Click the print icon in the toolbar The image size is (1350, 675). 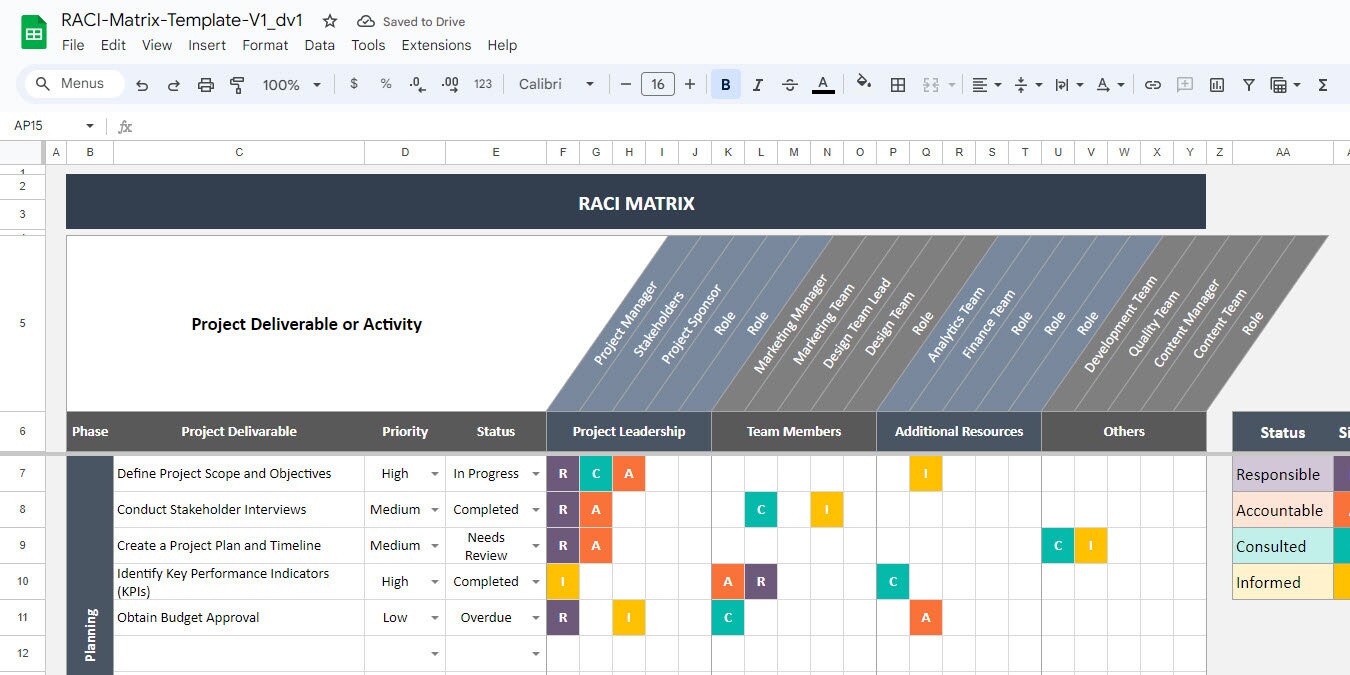point(206,84)
